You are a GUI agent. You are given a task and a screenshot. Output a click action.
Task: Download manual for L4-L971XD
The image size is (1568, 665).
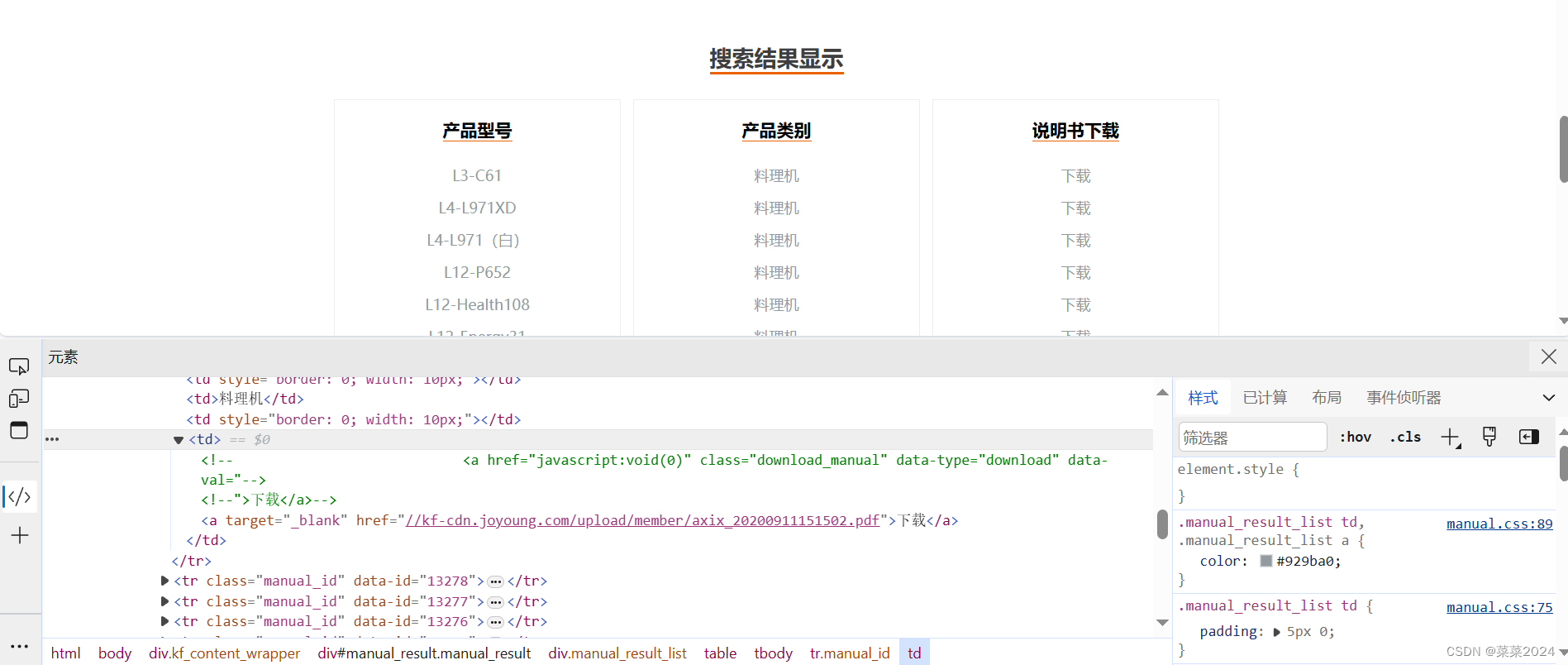point(1075,208)
